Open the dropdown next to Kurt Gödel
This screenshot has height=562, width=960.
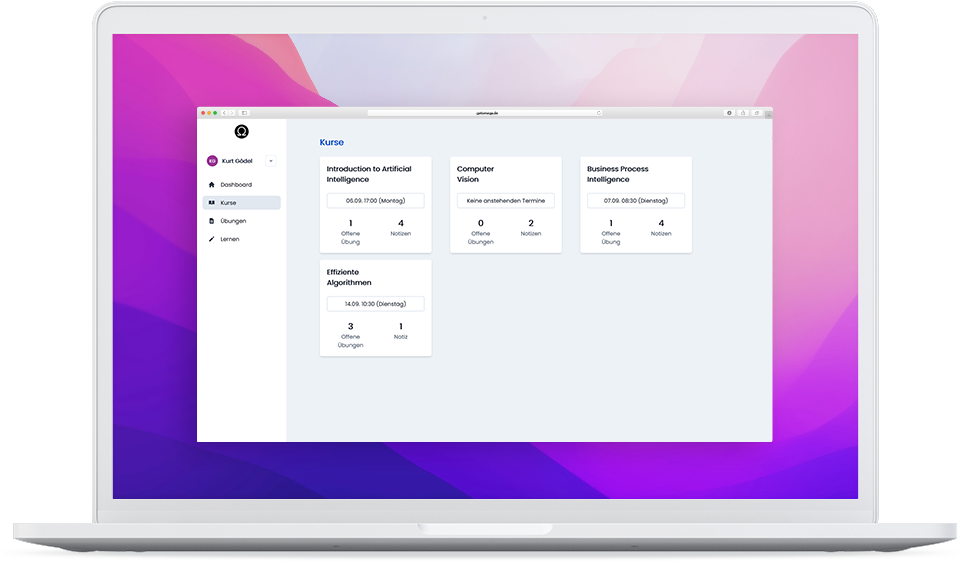[271, 161]
